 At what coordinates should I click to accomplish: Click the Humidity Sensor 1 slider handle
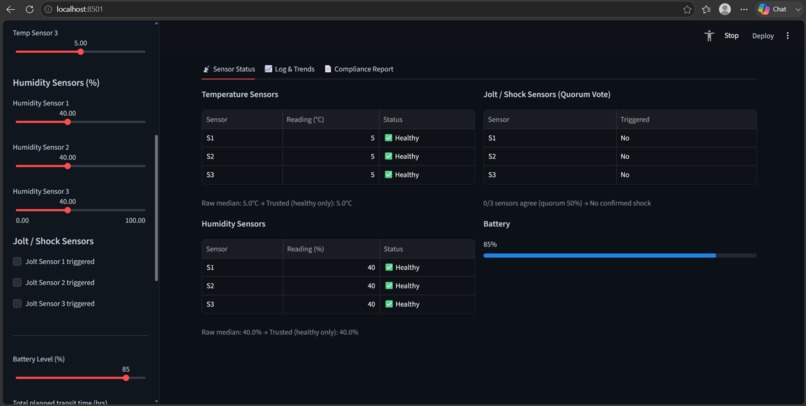68,122
